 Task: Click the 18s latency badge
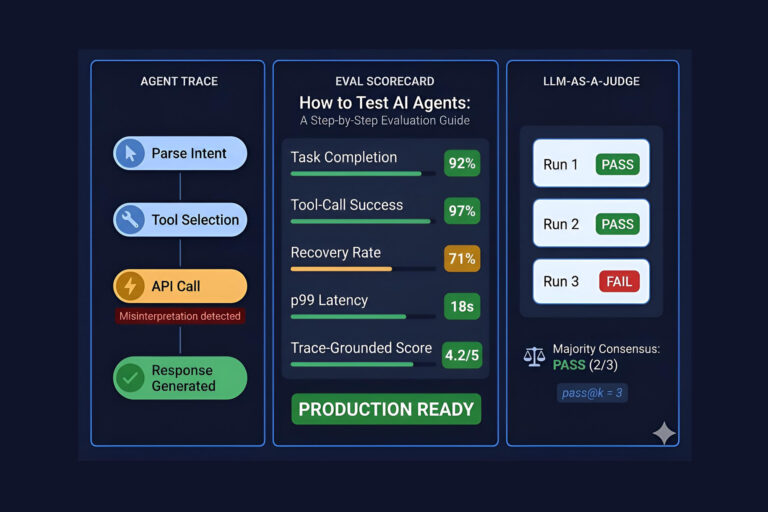point(462,306)
